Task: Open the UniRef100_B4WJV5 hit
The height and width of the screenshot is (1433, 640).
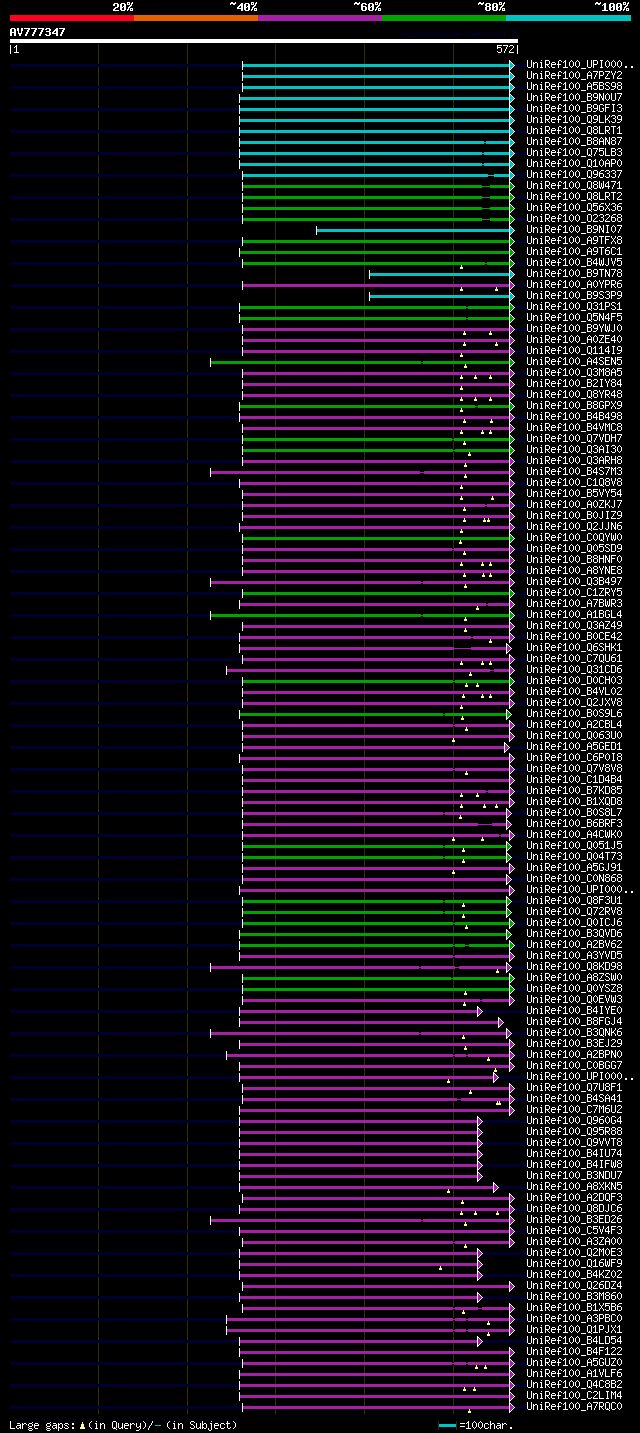Action: (574, 263)
